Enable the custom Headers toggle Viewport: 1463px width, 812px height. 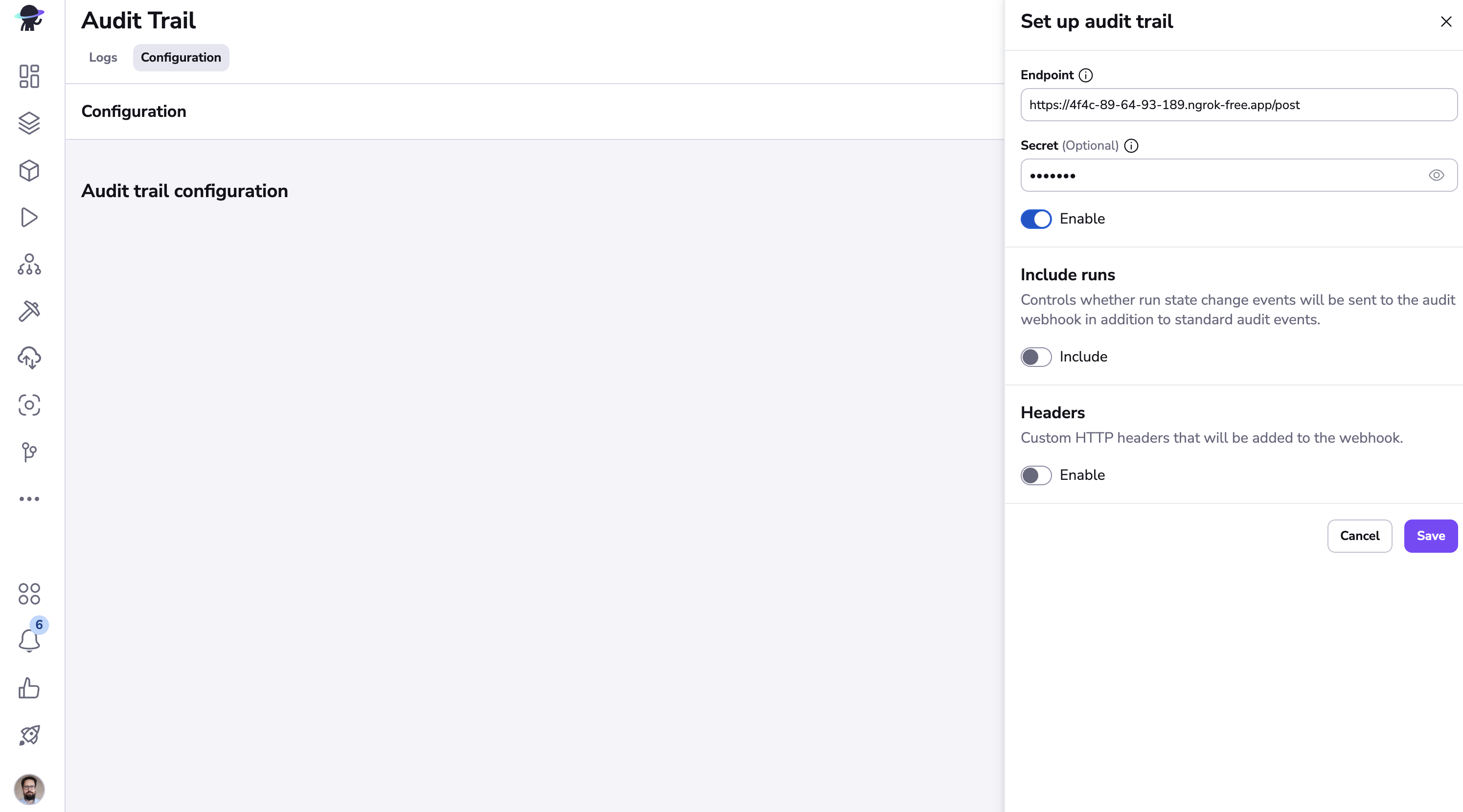tap(1036, 475)
